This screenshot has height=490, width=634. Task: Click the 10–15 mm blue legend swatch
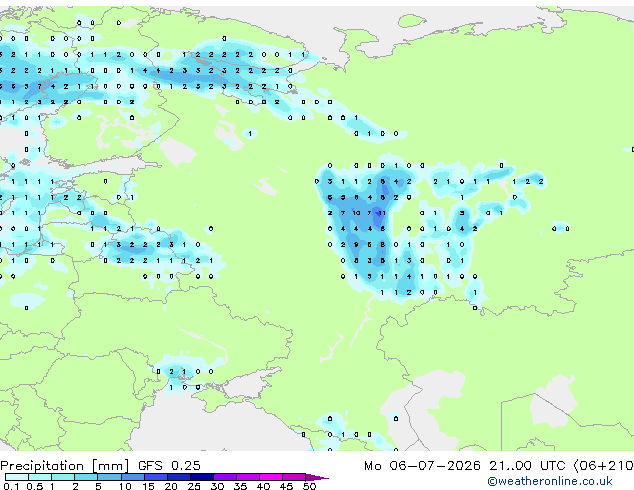point(133,477)
